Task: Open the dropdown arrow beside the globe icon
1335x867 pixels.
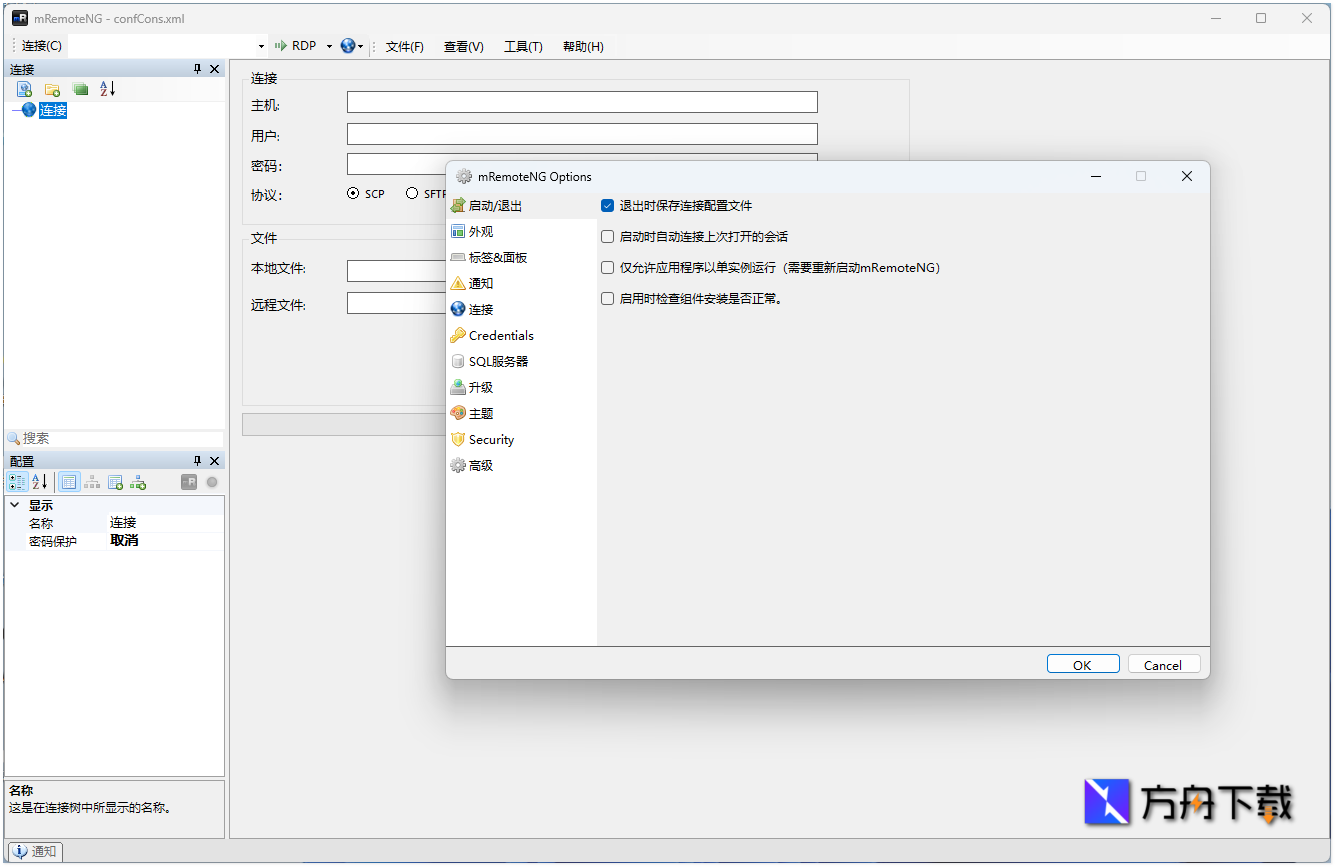Action: point(361,47)
